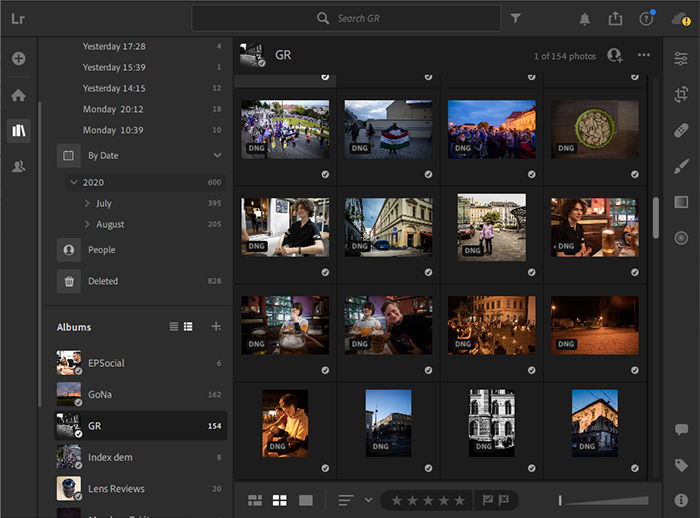Open the sort order dropdown arrow

click(x=368, y=500)
